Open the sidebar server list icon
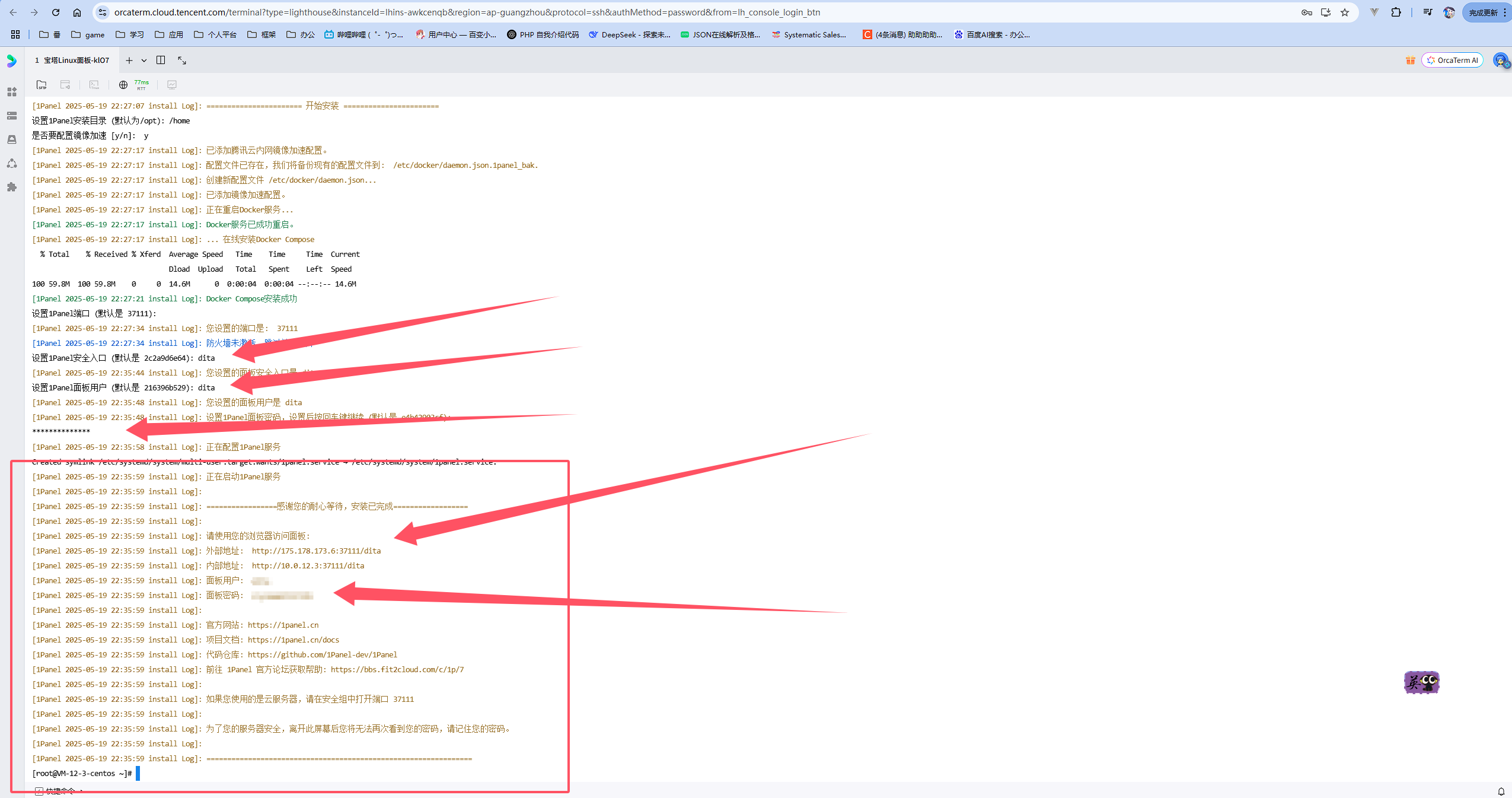This screenshot has width=1512, height=798. point(12,116)
